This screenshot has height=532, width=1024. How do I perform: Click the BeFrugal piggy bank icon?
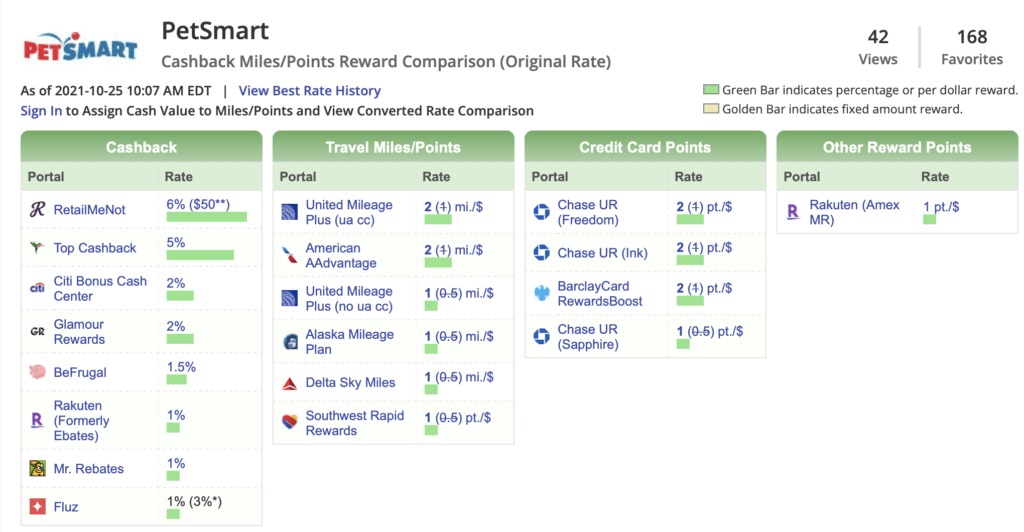click(x=37, y=372)
